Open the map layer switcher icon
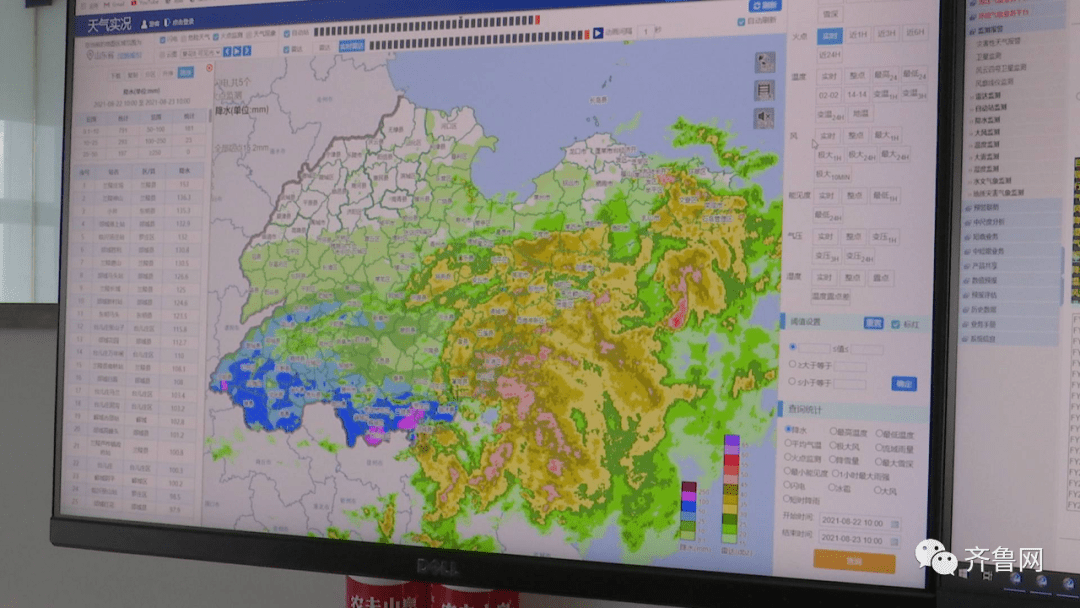Image resolution: width=1080 pixels, height=608 pixels. tap(765, 62)
